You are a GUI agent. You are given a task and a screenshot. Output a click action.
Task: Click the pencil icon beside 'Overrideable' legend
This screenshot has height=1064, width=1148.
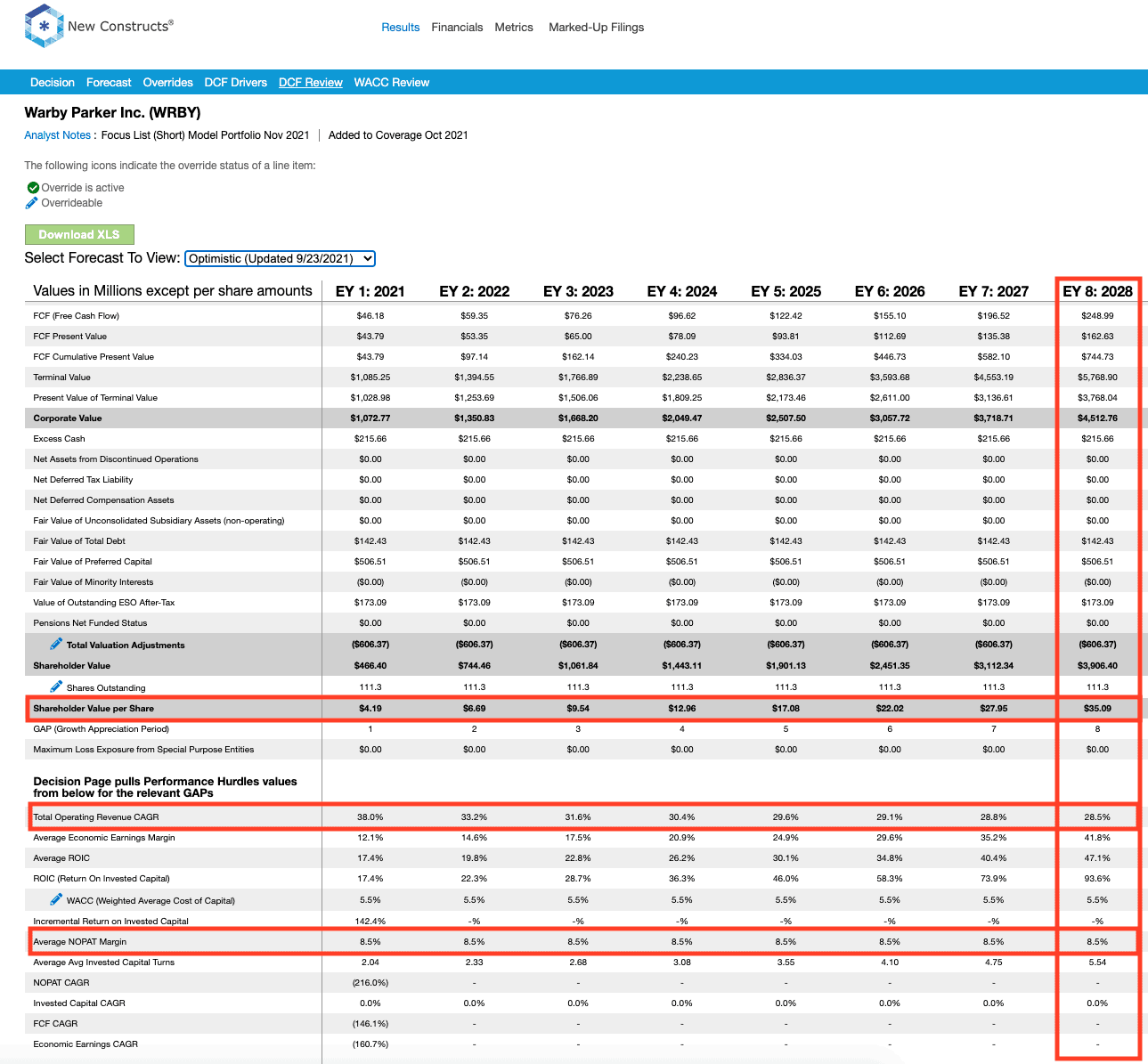click(x=32, y=203)
